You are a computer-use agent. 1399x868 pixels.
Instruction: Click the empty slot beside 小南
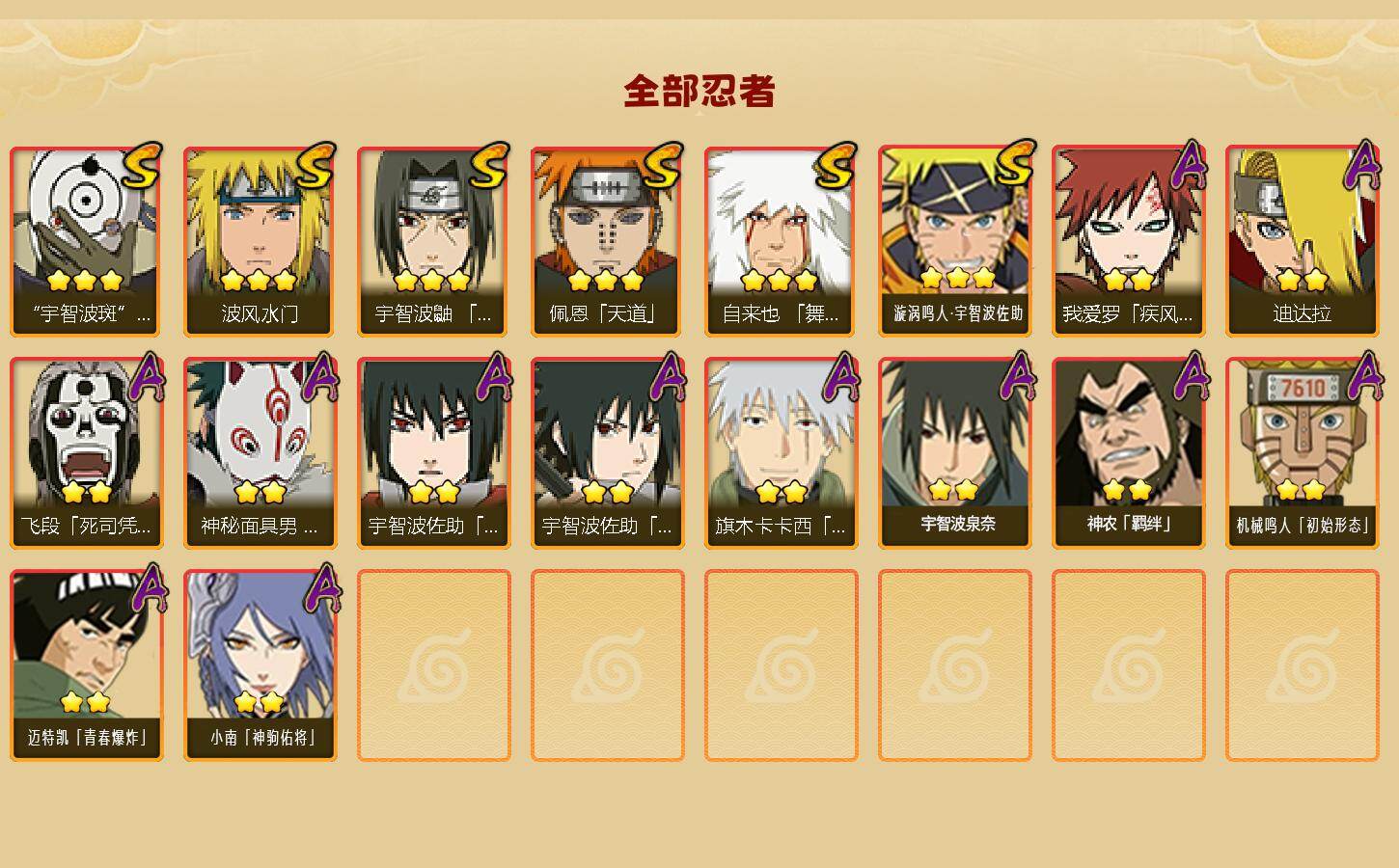tap(433, 665)
